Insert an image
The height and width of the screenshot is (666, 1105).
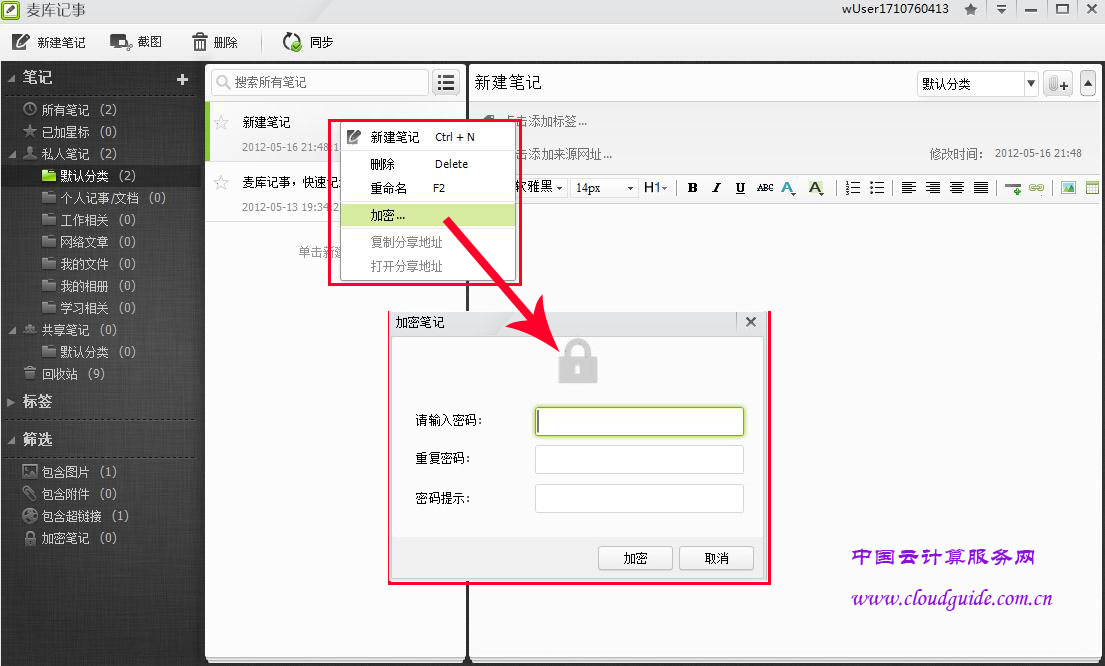(x=1068, y=187)
